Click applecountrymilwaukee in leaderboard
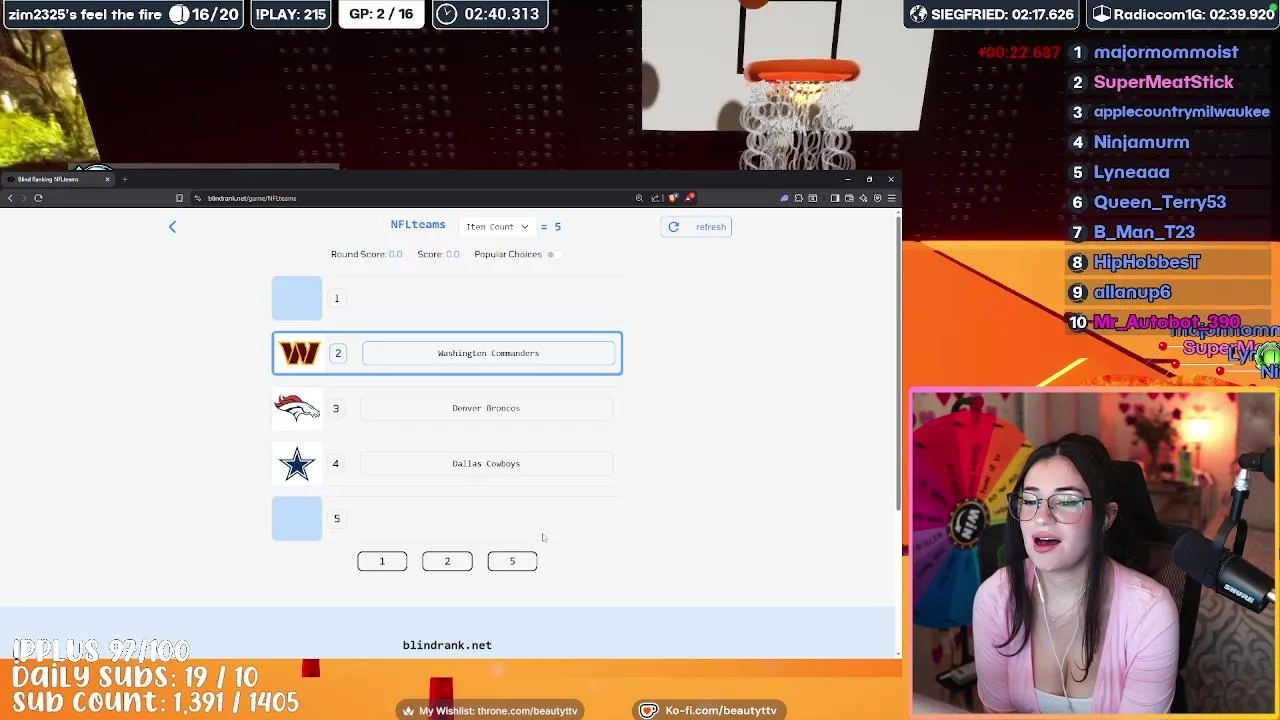This screenshot has height=720, width=1280. [x=1181, y=112]
